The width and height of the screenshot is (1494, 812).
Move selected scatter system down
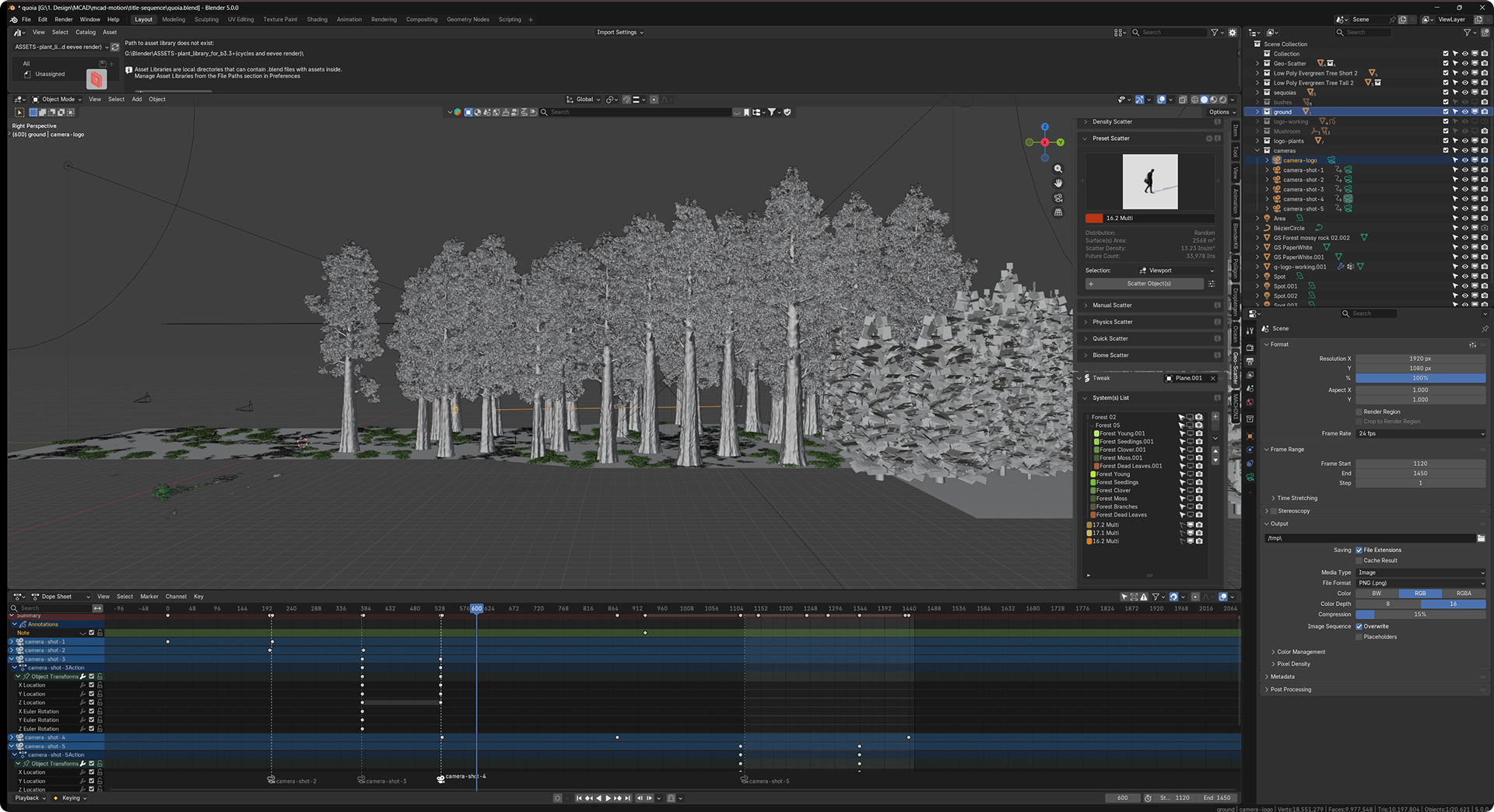point(1215,460)
